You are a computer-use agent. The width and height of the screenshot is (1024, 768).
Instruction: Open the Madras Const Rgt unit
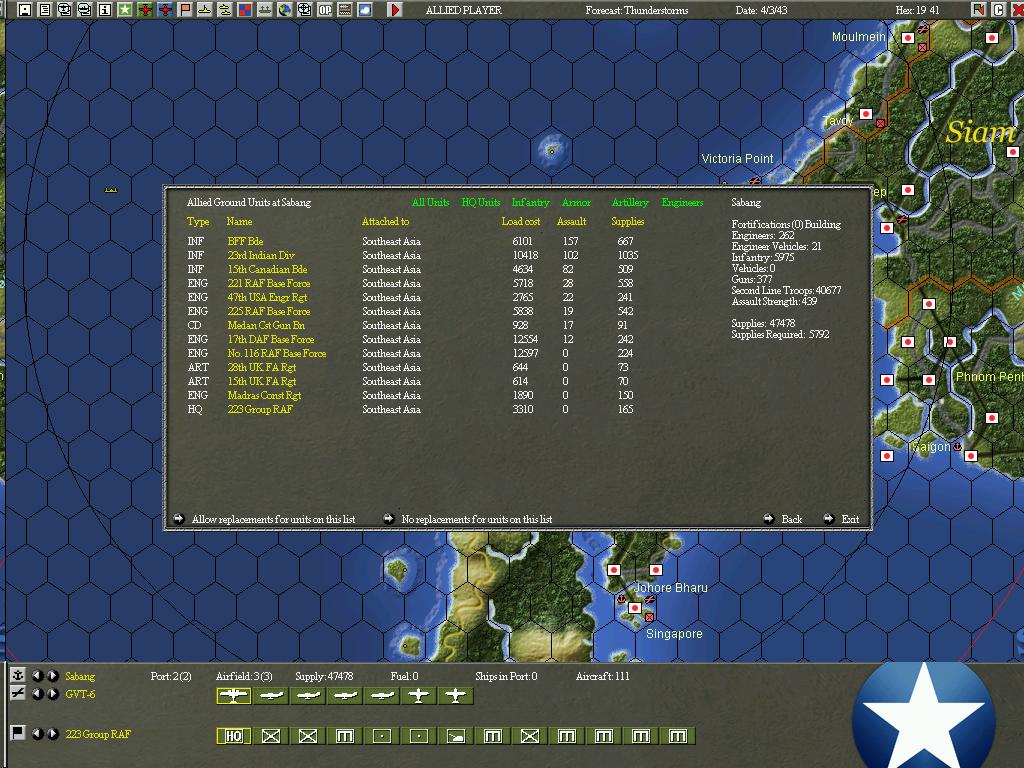pos(264,395)
